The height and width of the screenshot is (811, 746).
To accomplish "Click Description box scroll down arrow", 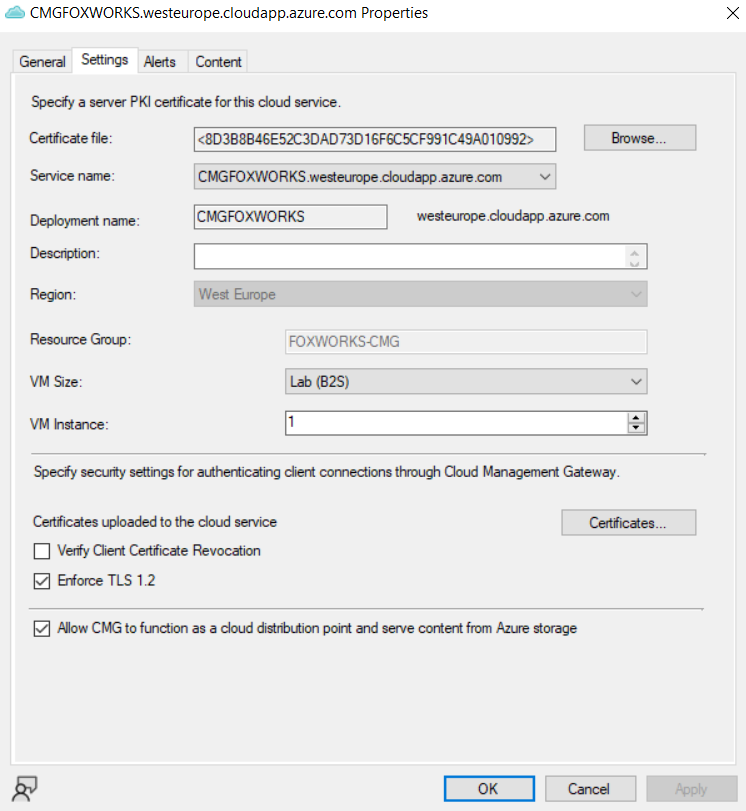I will pyautogui.click(x=635, y=262).
